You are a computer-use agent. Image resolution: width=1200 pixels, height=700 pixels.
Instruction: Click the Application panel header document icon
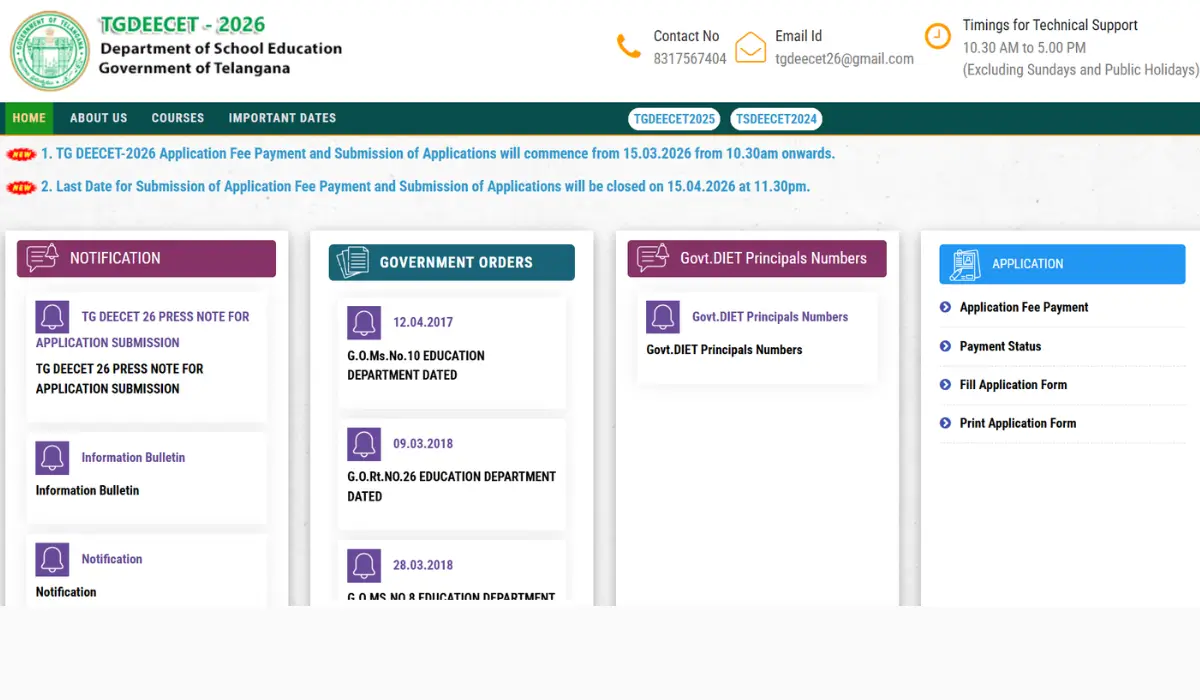[965, 264]
